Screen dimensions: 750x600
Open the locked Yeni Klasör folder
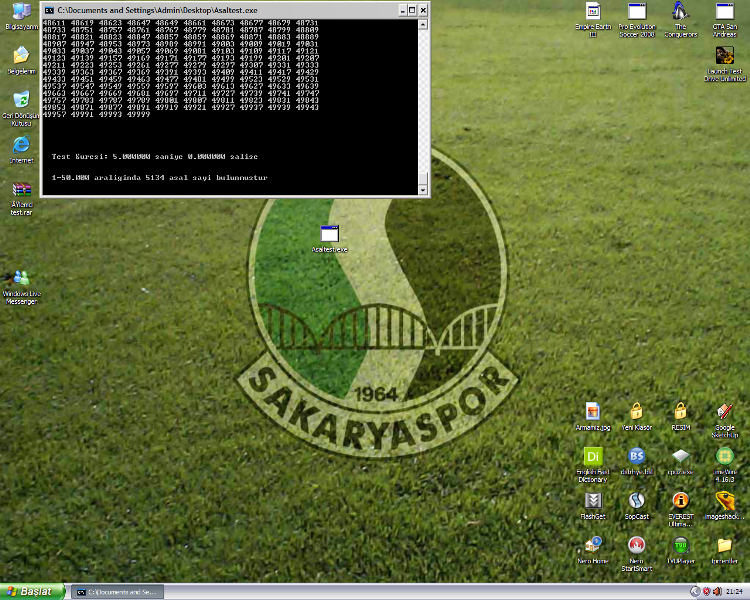637,417
